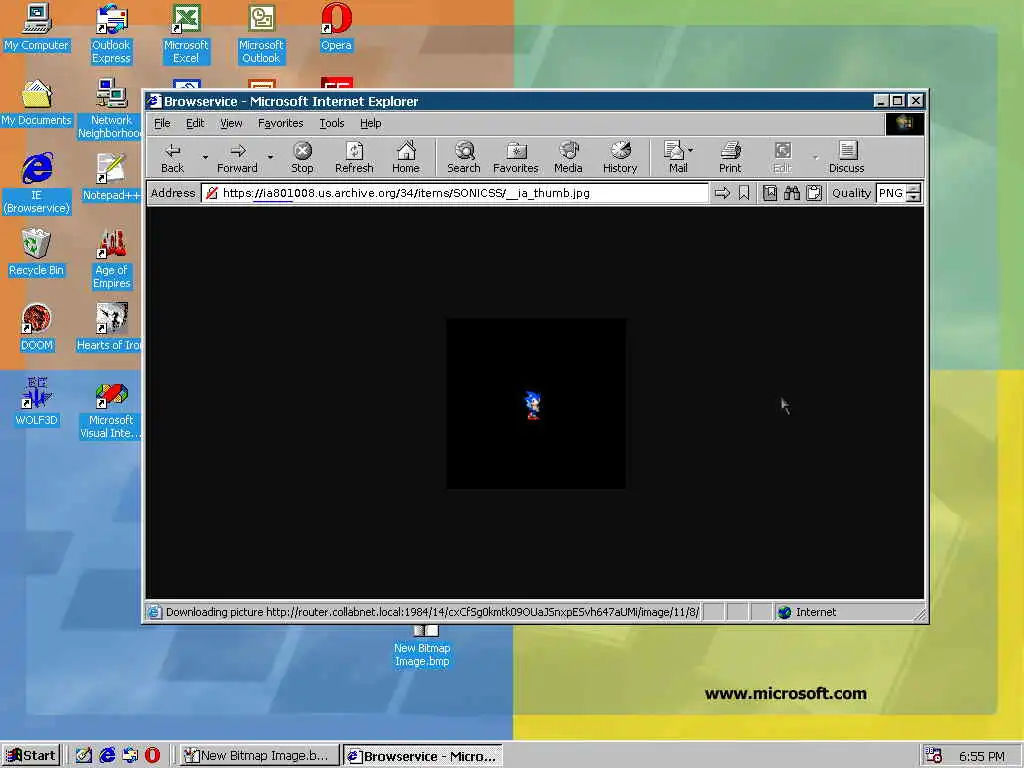Expand the Mail button dropdown arrow
Image resolution: width=1024 pixels, height=768 pixels.
[x=691, y=150]
